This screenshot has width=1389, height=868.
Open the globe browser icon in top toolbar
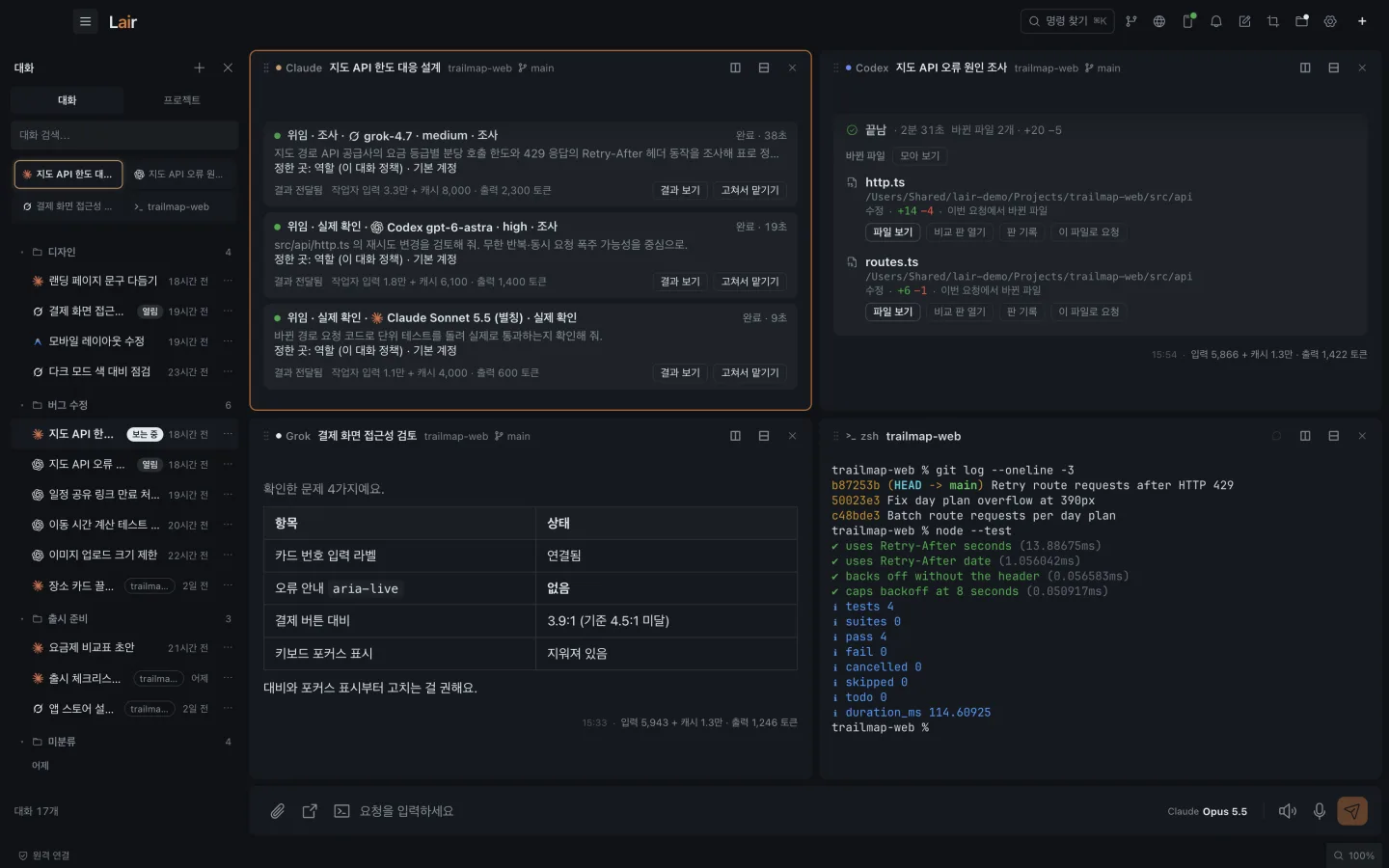pos(1159,21)
